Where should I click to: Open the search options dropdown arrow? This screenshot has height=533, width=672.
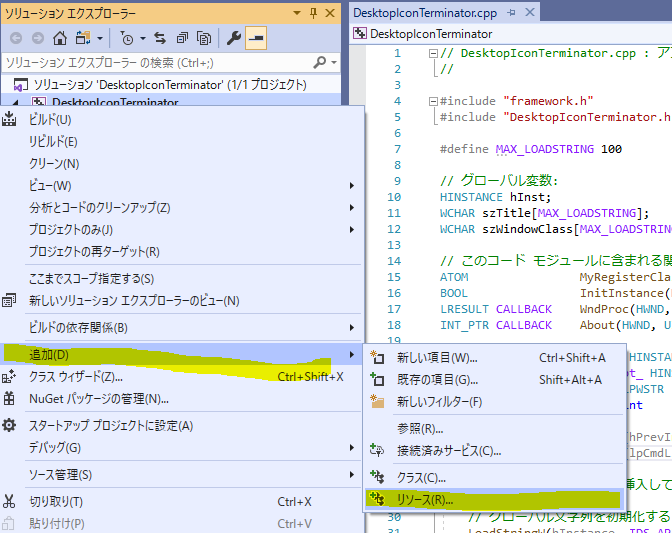tap(334, 63)
